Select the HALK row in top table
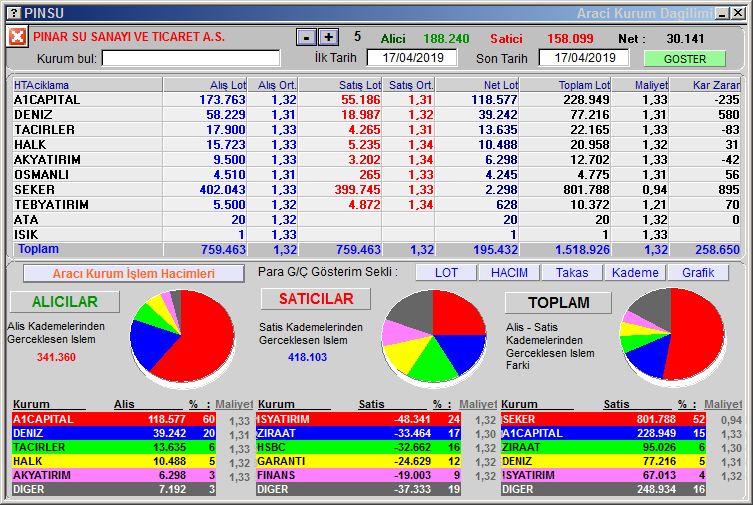This screenshot has width=753, height=505. point(376,144)
